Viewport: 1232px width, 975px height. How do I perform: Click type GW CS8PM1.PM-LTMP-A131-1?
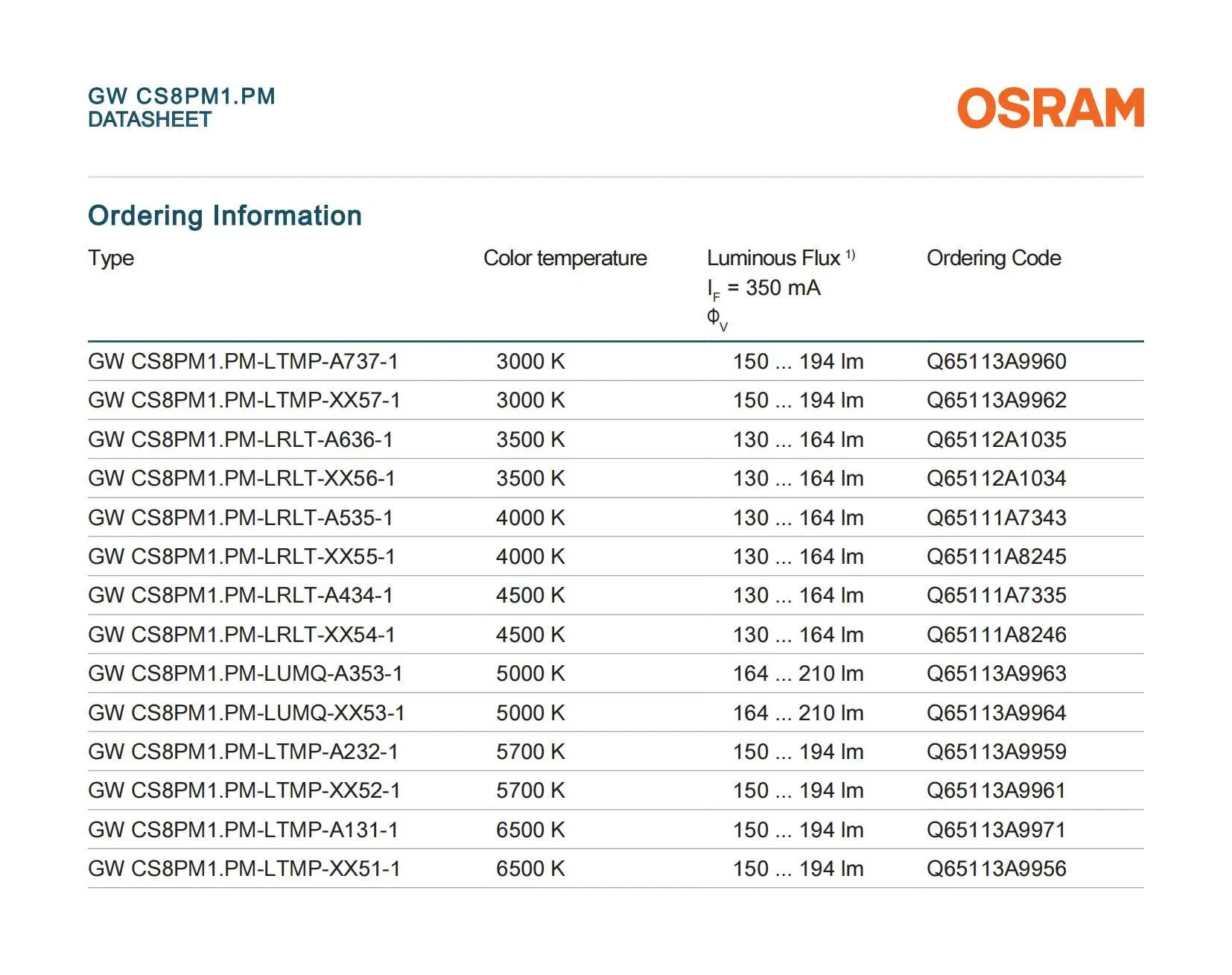[x=243, y=831]
